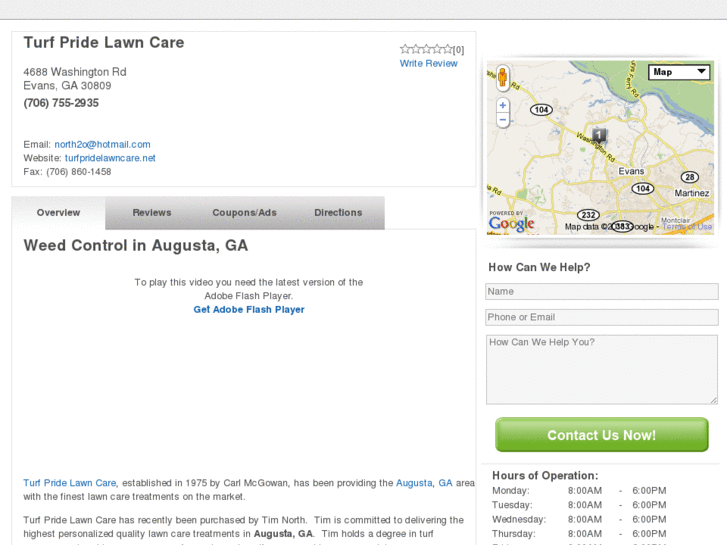Open the Map type dropdown

coord(679,72)
